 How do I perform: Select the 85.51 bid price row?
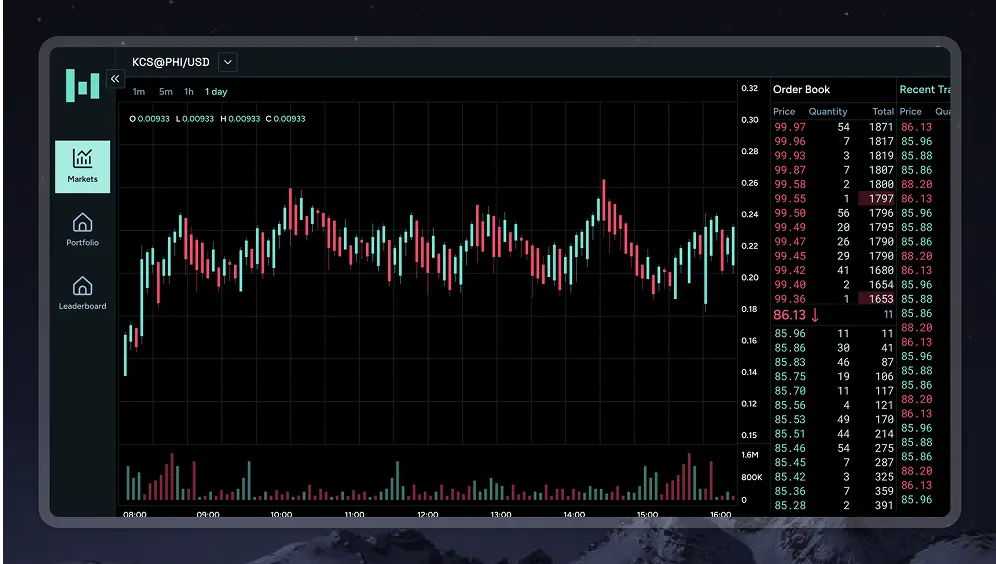833,434
